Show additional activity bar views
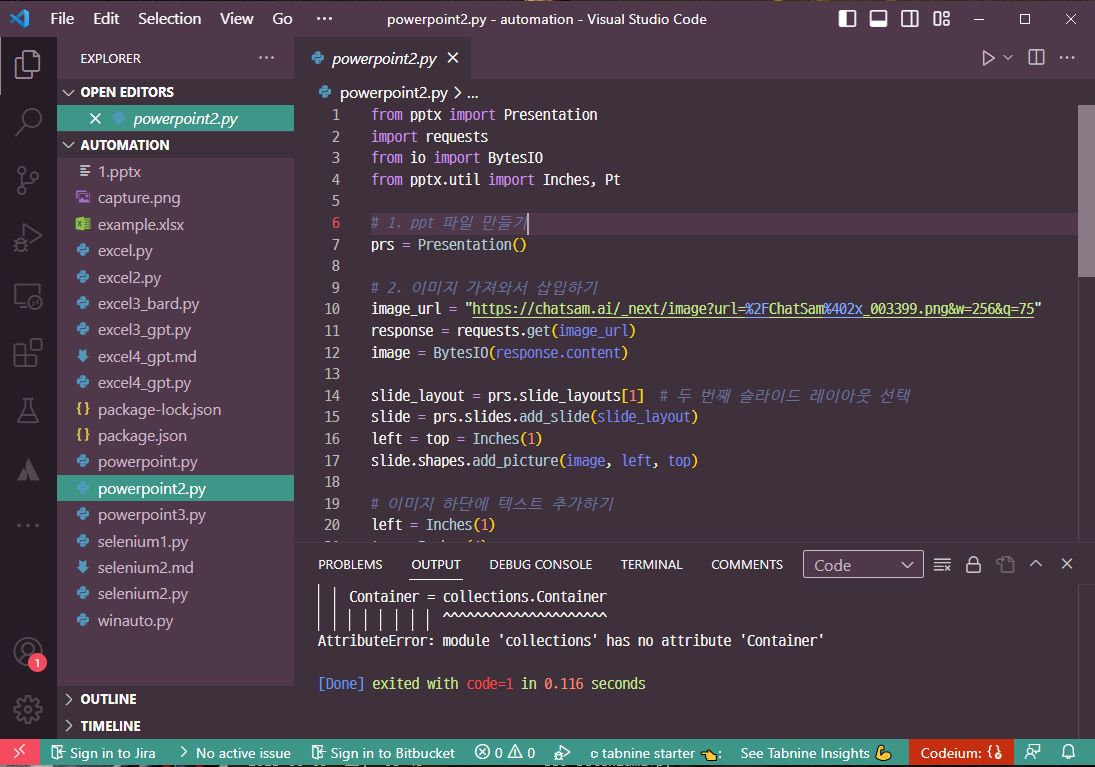1095x767 pixels. pos(28,525)
